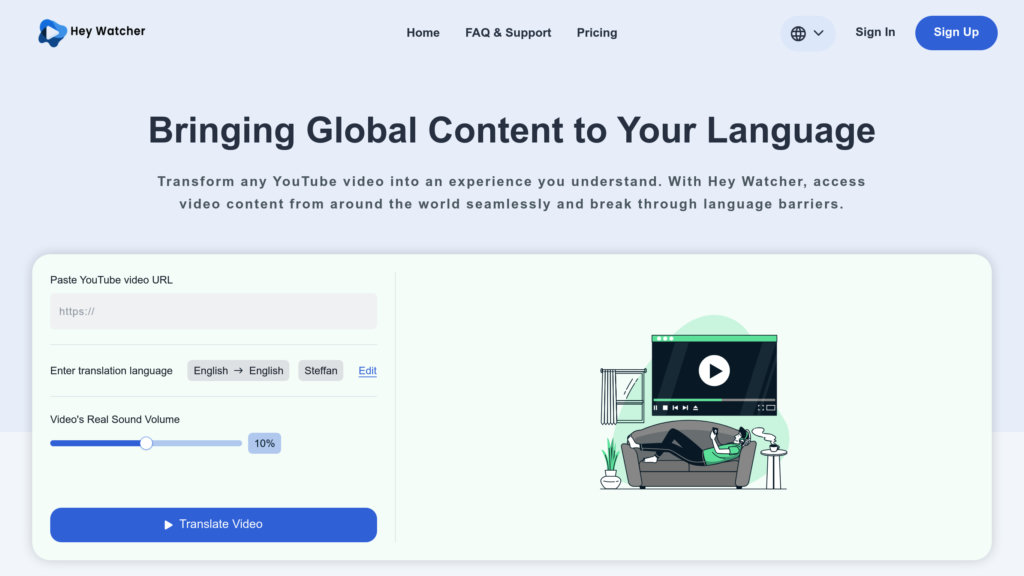Click the Edit translation language link

click(367, 370)
